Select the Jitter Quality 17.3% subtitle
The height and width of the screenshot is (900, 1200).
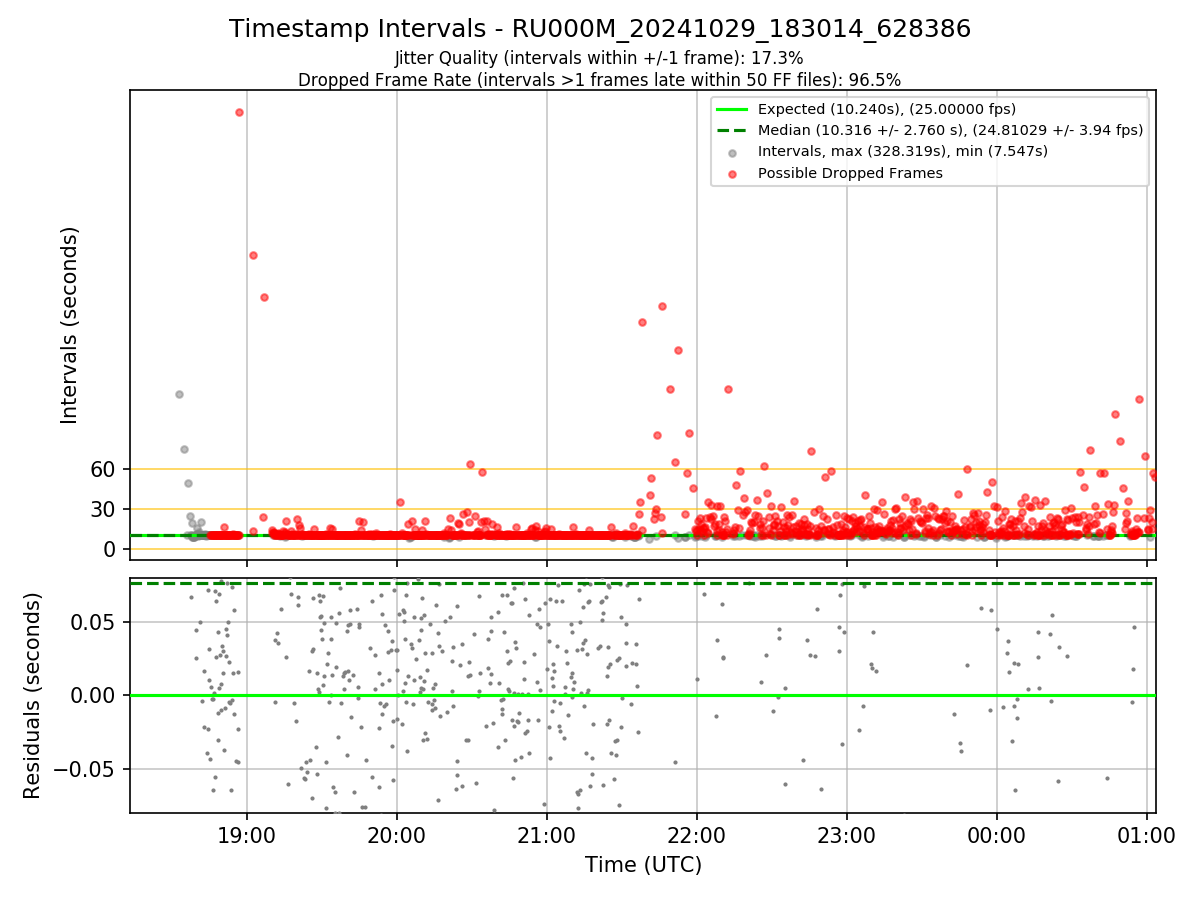(x=599, y=58)
